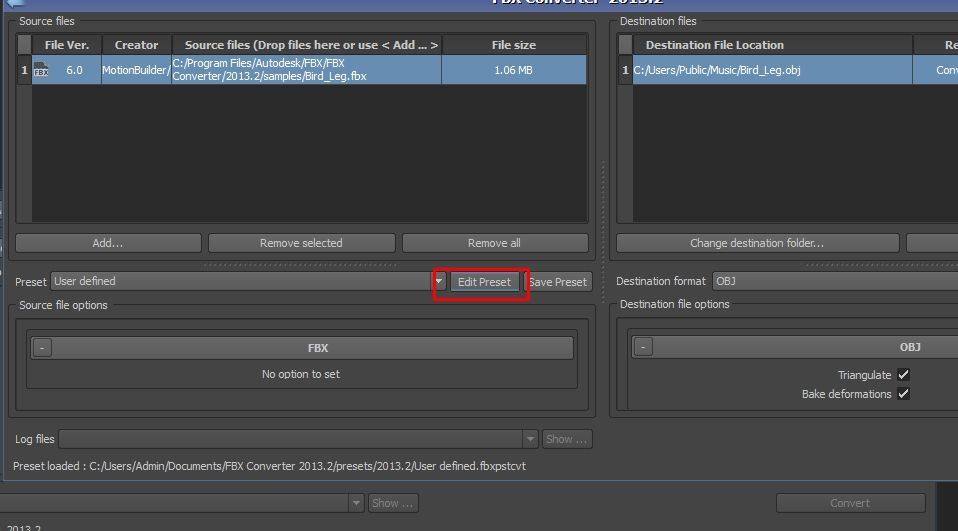Click the User defined preset field

pyautogui.click(x=242, y=281)
